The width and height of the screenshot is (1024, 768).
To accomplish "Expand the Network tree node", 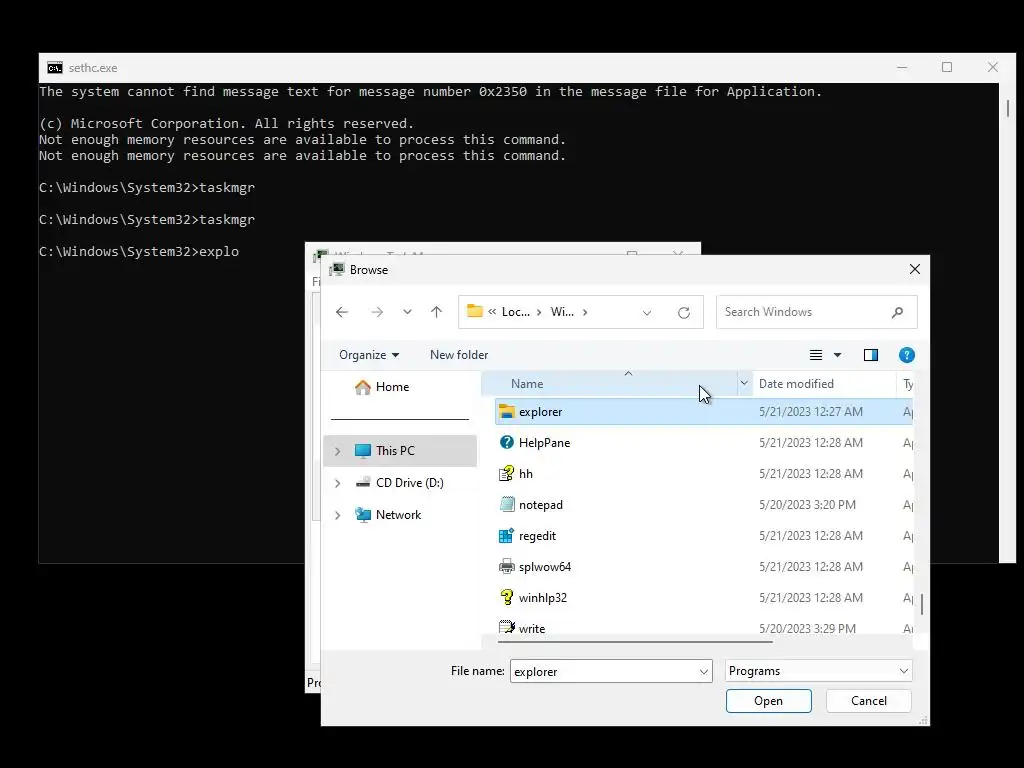I will coord(338,515).
